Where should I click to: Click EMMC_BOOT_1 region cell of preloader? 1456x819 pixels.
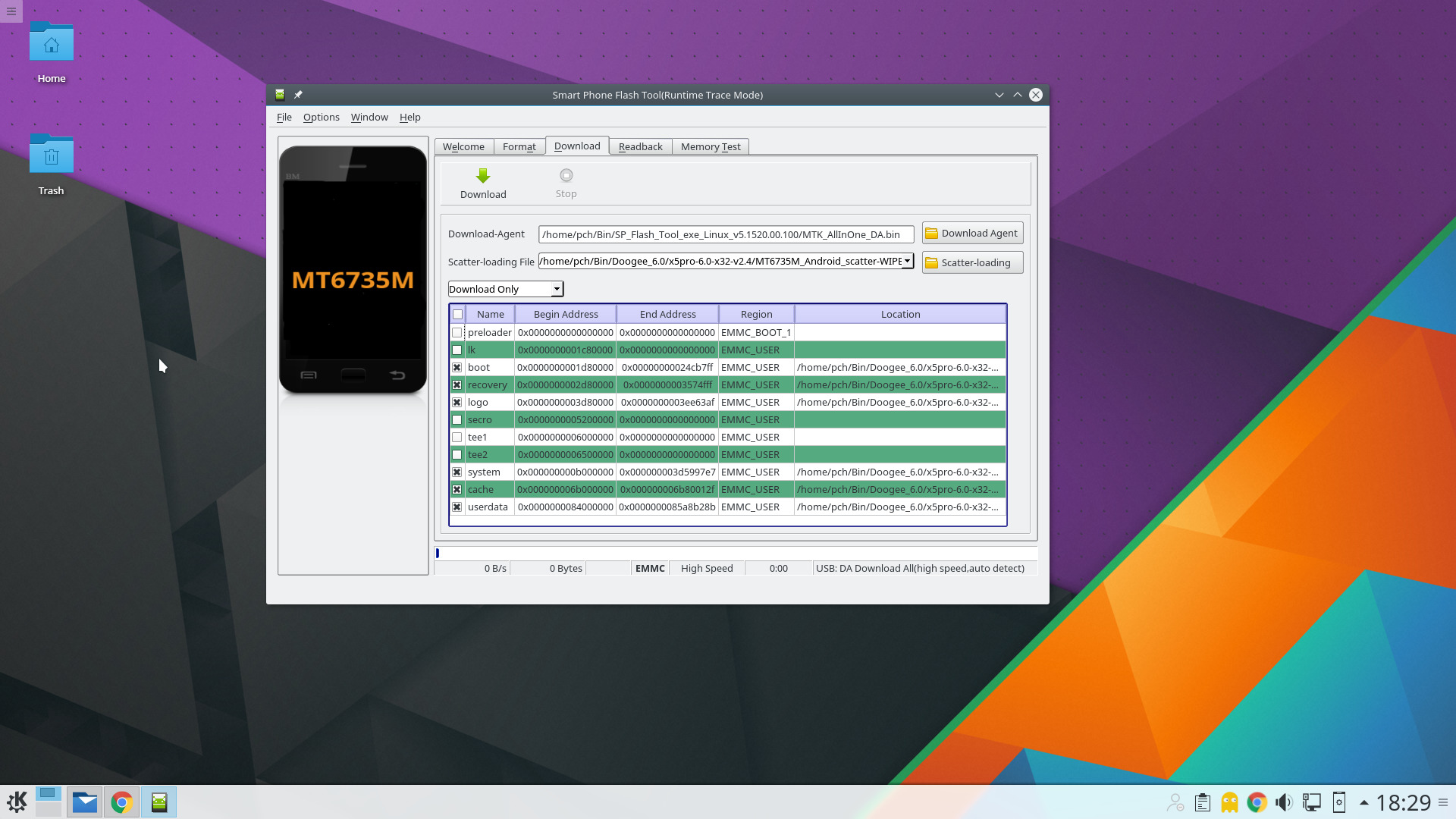756,332
